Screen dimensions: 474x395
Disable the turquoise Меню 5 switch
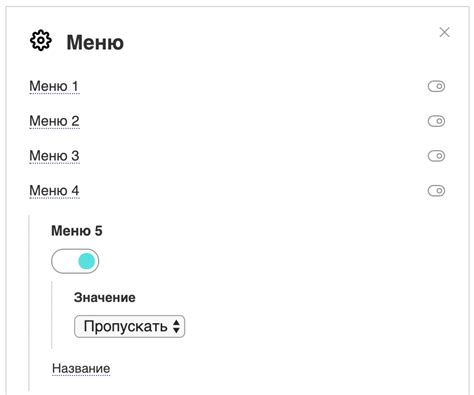pos(75,261)
